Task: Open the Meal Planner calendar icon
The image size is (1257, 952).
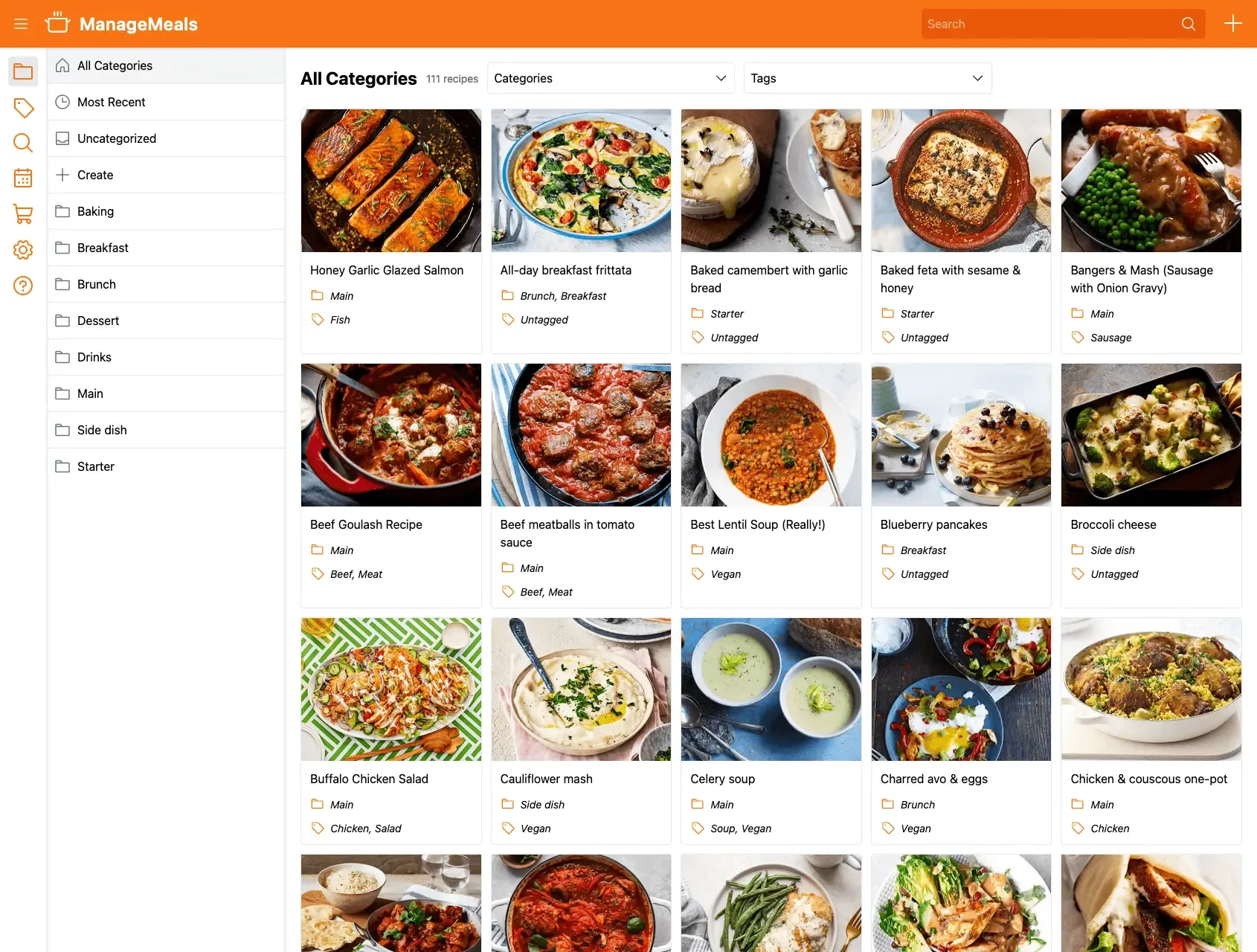Action: [x=23, y=178]
